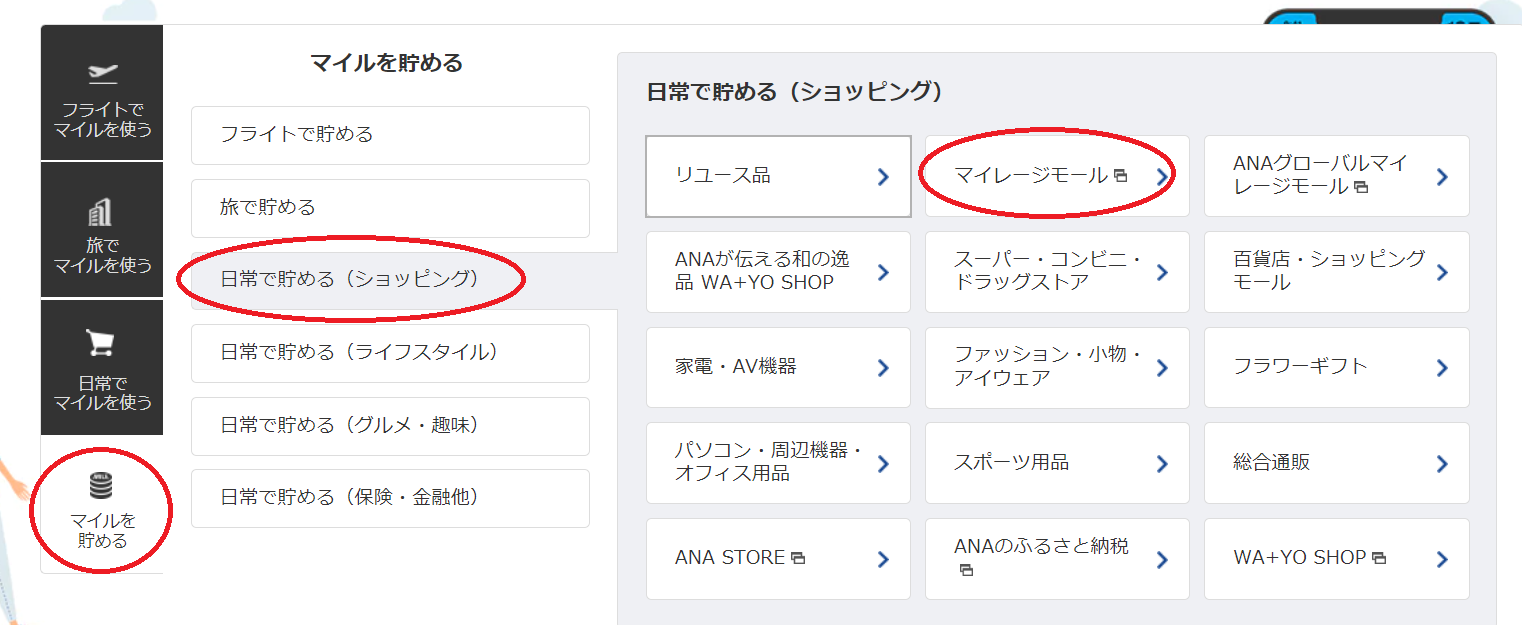1522x625 pixels.
Task: Open the 総合通販 link
Action: (1337, 463)
